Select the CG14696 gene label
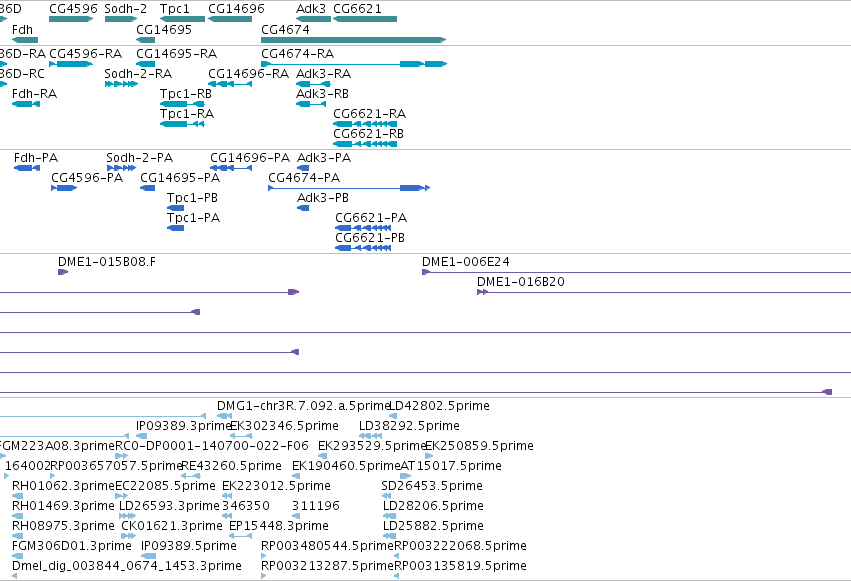 coord(236,9)
